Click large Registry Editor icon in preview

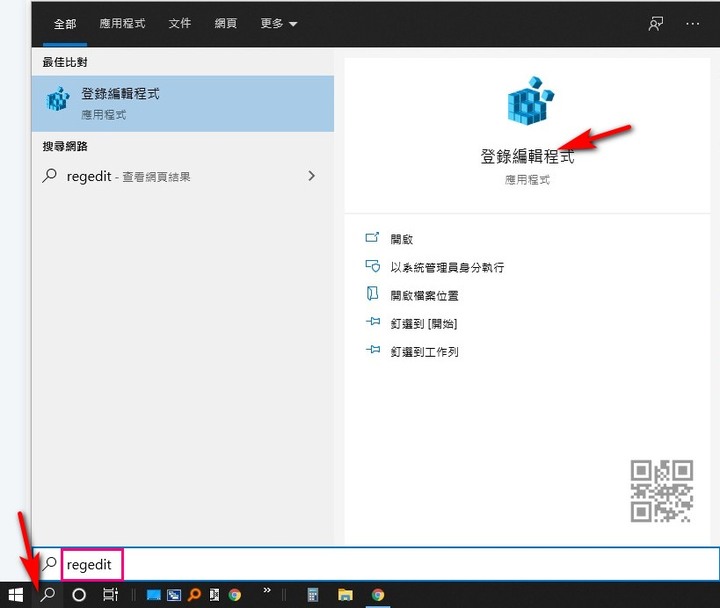(530, 101)
